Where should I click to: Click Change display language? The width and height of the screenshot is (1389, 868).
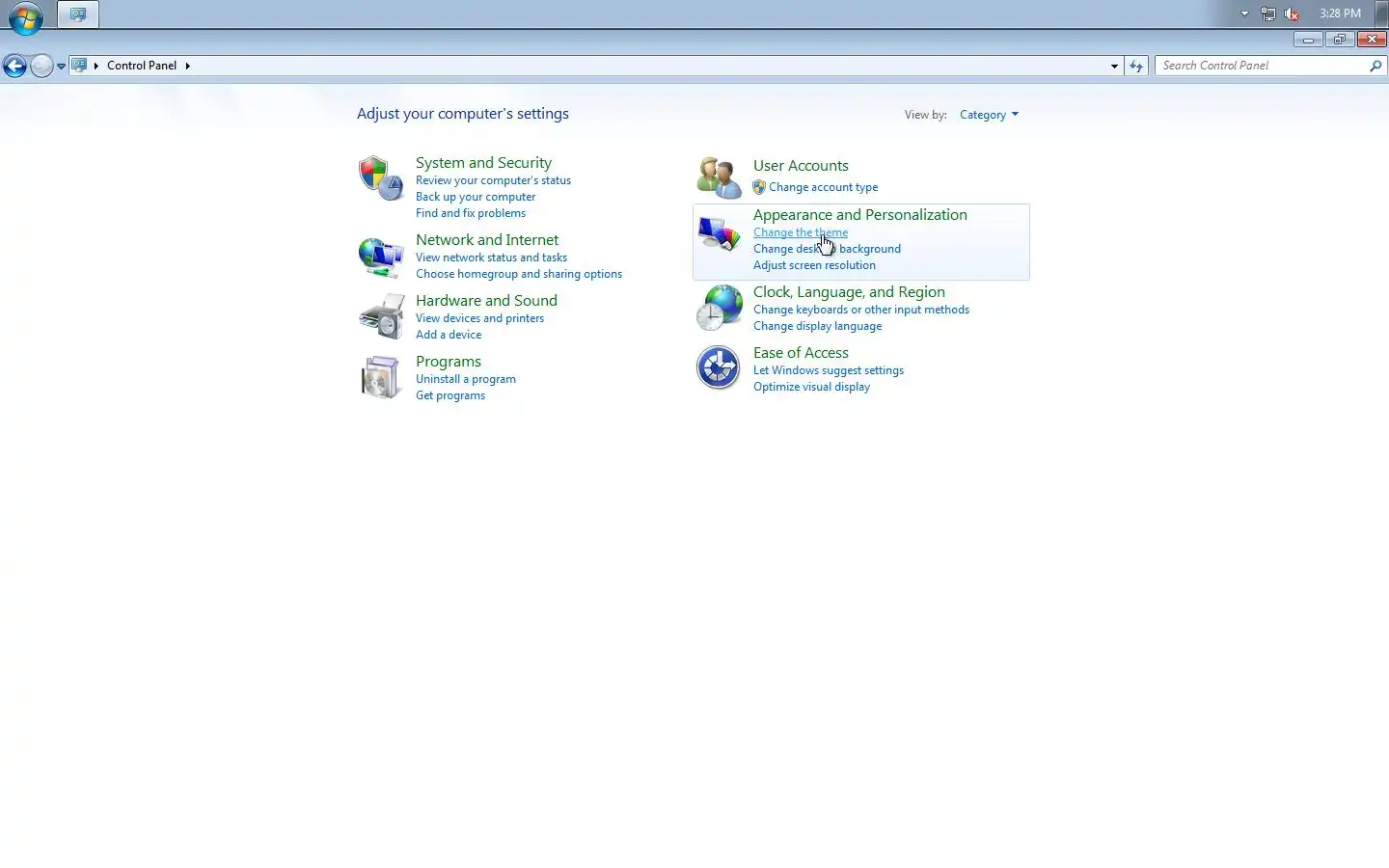pos(817,326)
